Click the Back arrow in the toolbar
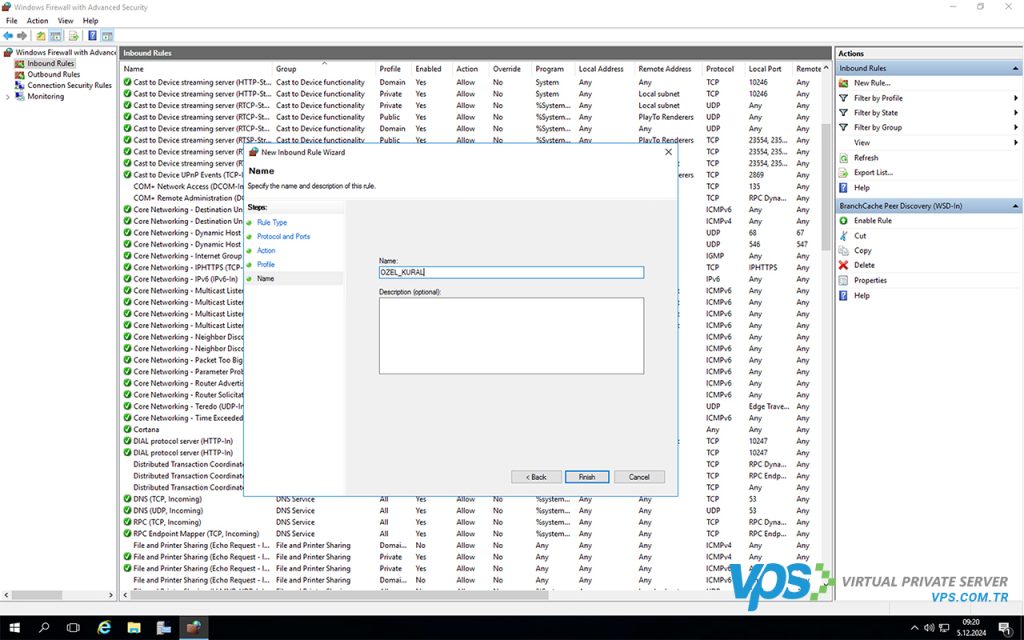This screenshot has height=640, width=1024. pyautogui.click(x=8, y=36)
